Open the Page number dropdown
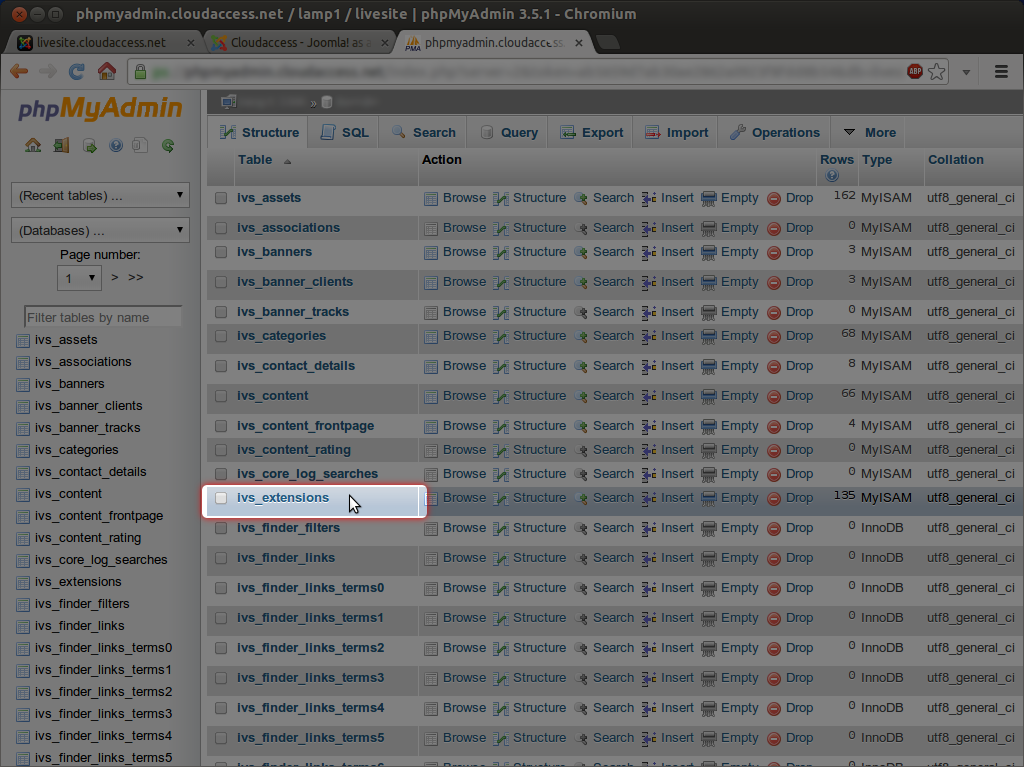 80,278
